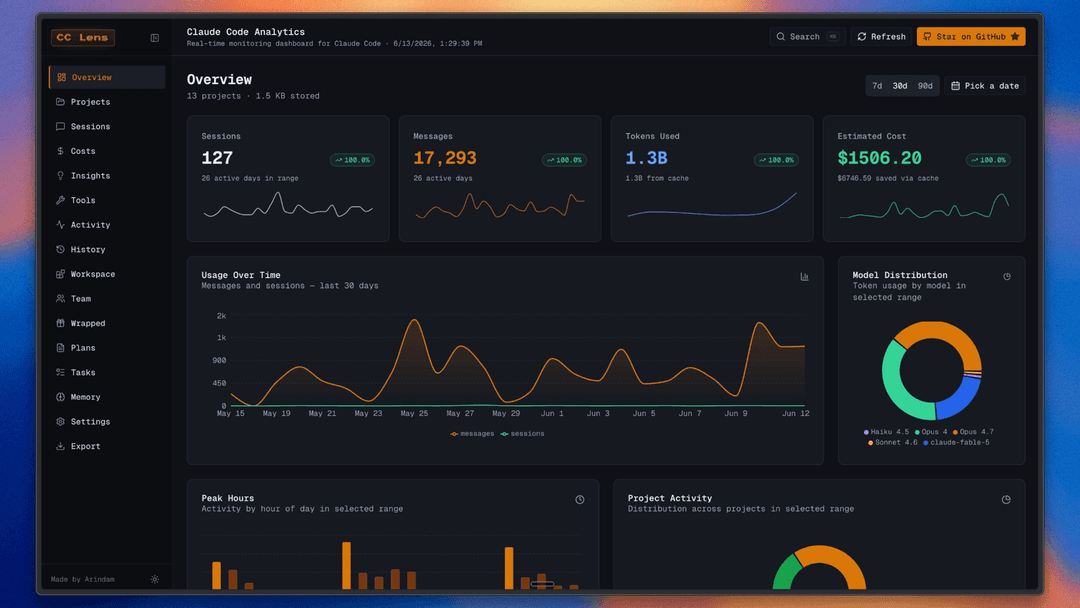Click the Sessions count 127
The image size is (1080, 608).
217,158
